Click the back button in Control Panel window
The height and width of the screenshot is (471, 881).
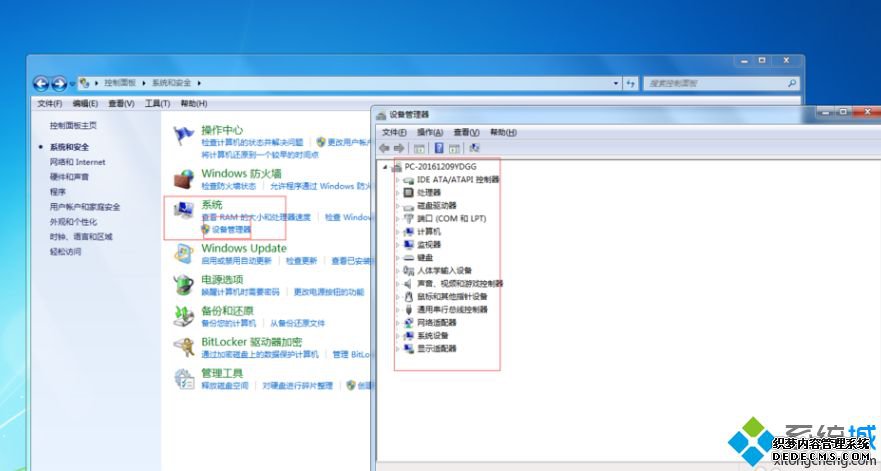(41, 84)
